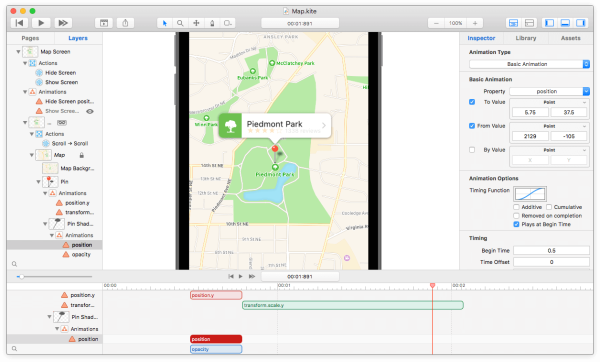The height and width of the screenshot is (362, 600).
Task: Uncheck the To Value checkbox
Action: point(472,102)
